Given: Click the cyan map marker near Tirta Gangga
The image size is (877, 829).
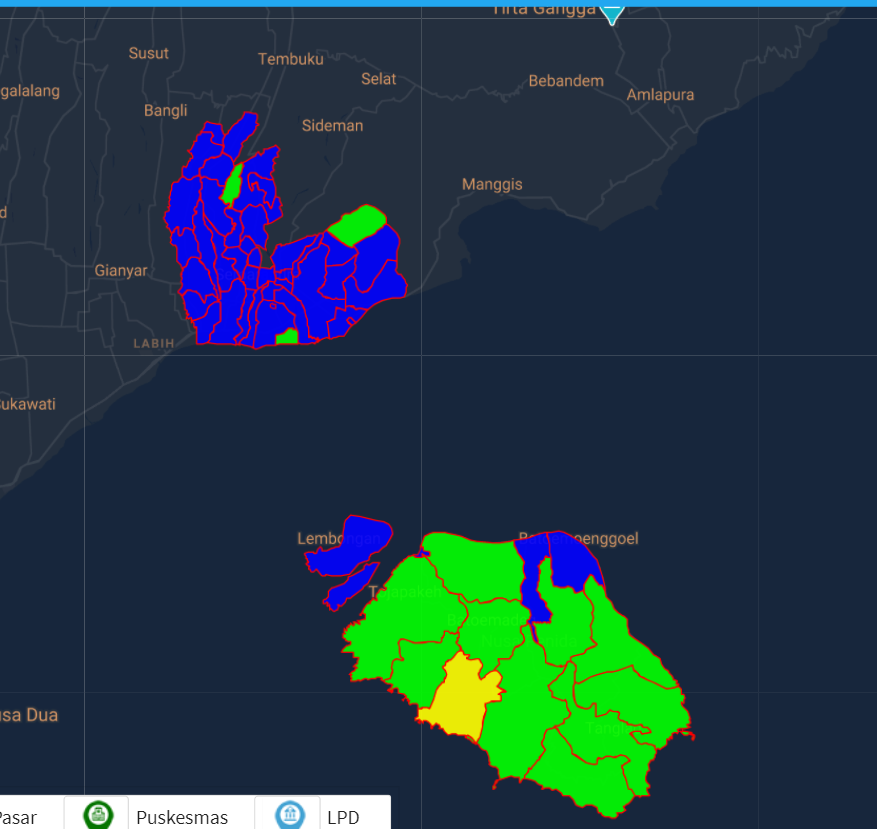Looking at the screenshot, I should tap(612, 13).
